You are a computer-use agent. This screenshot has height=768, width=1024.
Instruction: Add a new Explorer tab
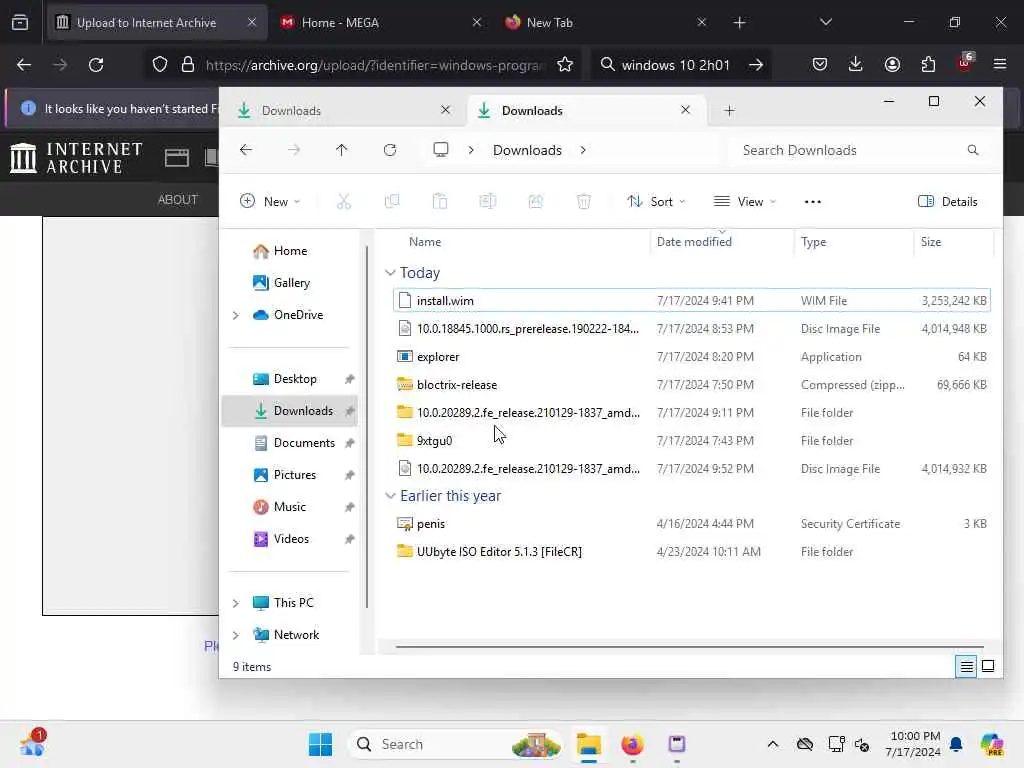pyautogui.click(x=729, y=110)
